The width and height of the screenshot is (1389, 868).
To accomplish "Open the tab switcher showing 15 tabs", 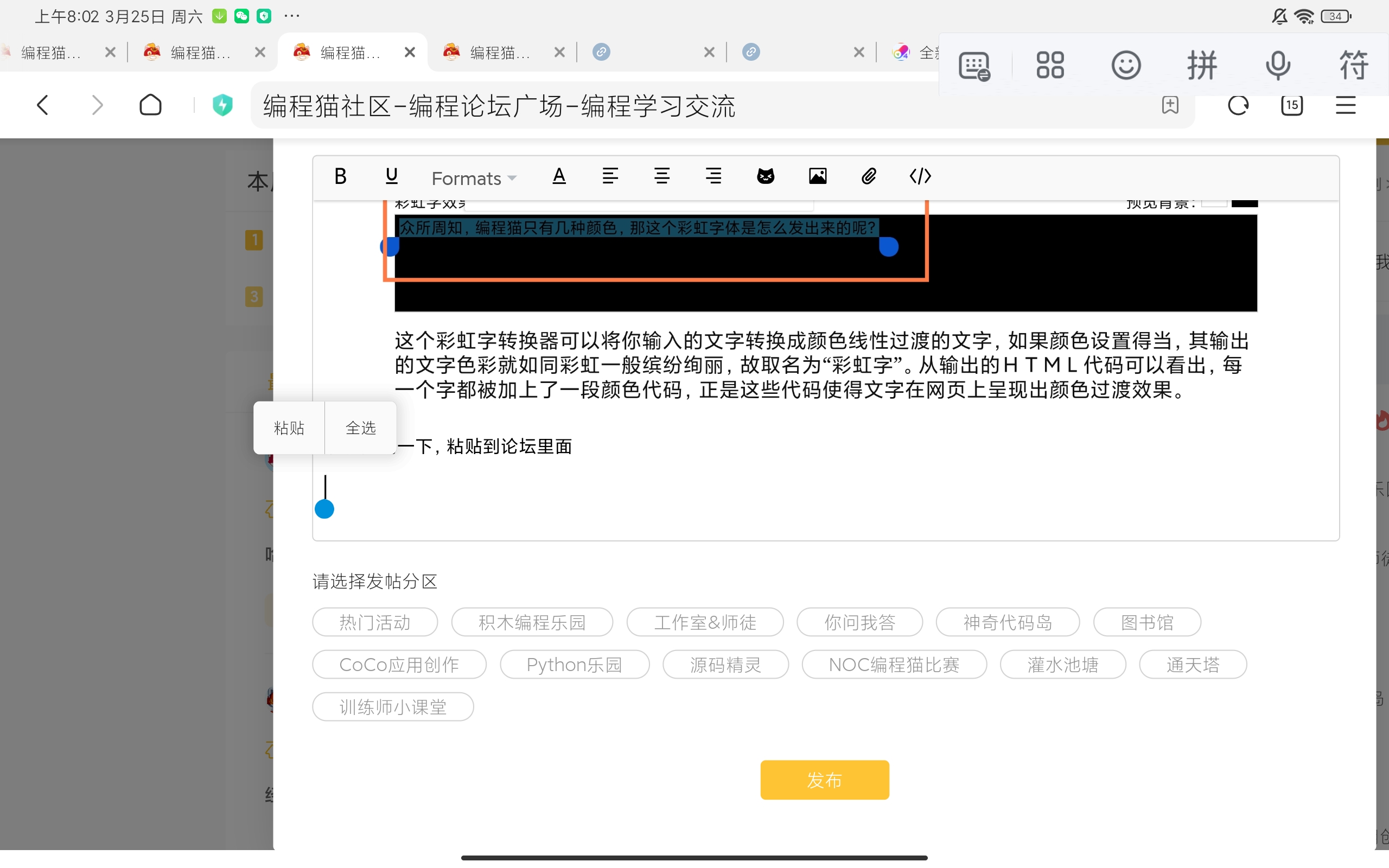I will (1291, 105).
